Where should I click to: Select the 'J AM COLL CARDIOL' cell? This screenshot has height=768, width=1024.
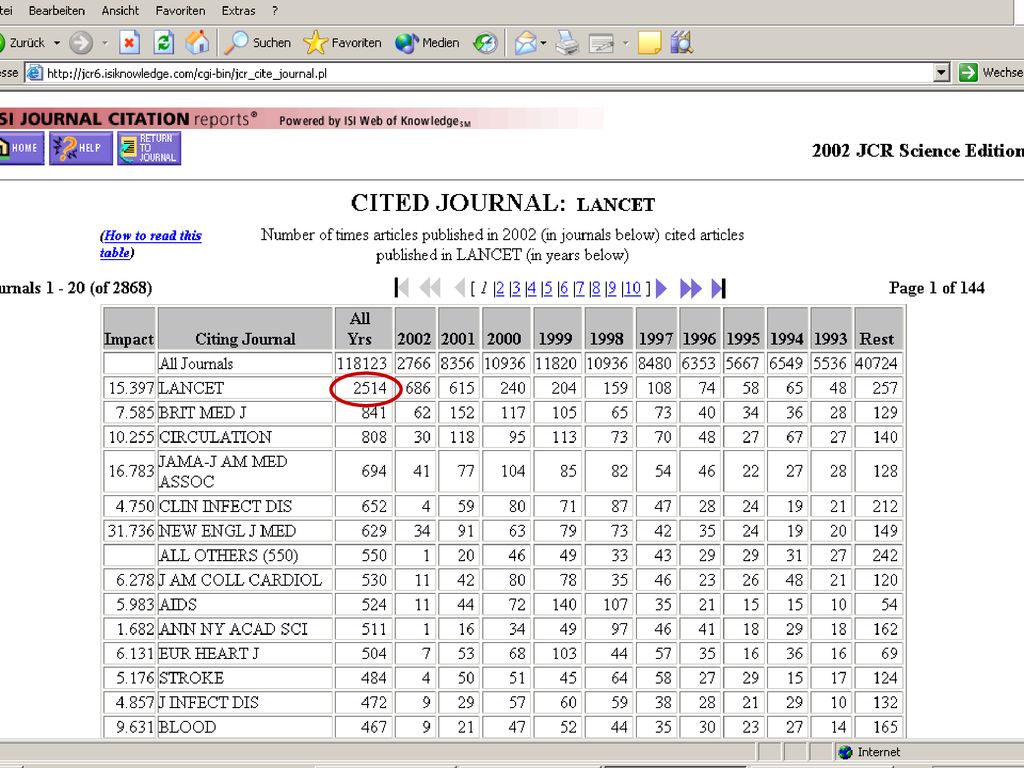pos(245,580)
